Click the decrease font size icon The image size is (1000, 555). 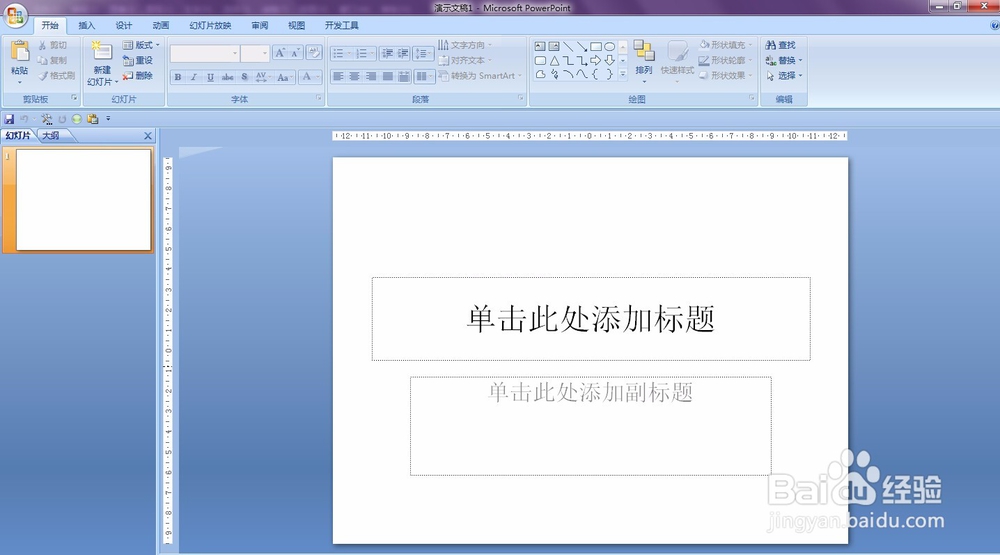point(295,53)
